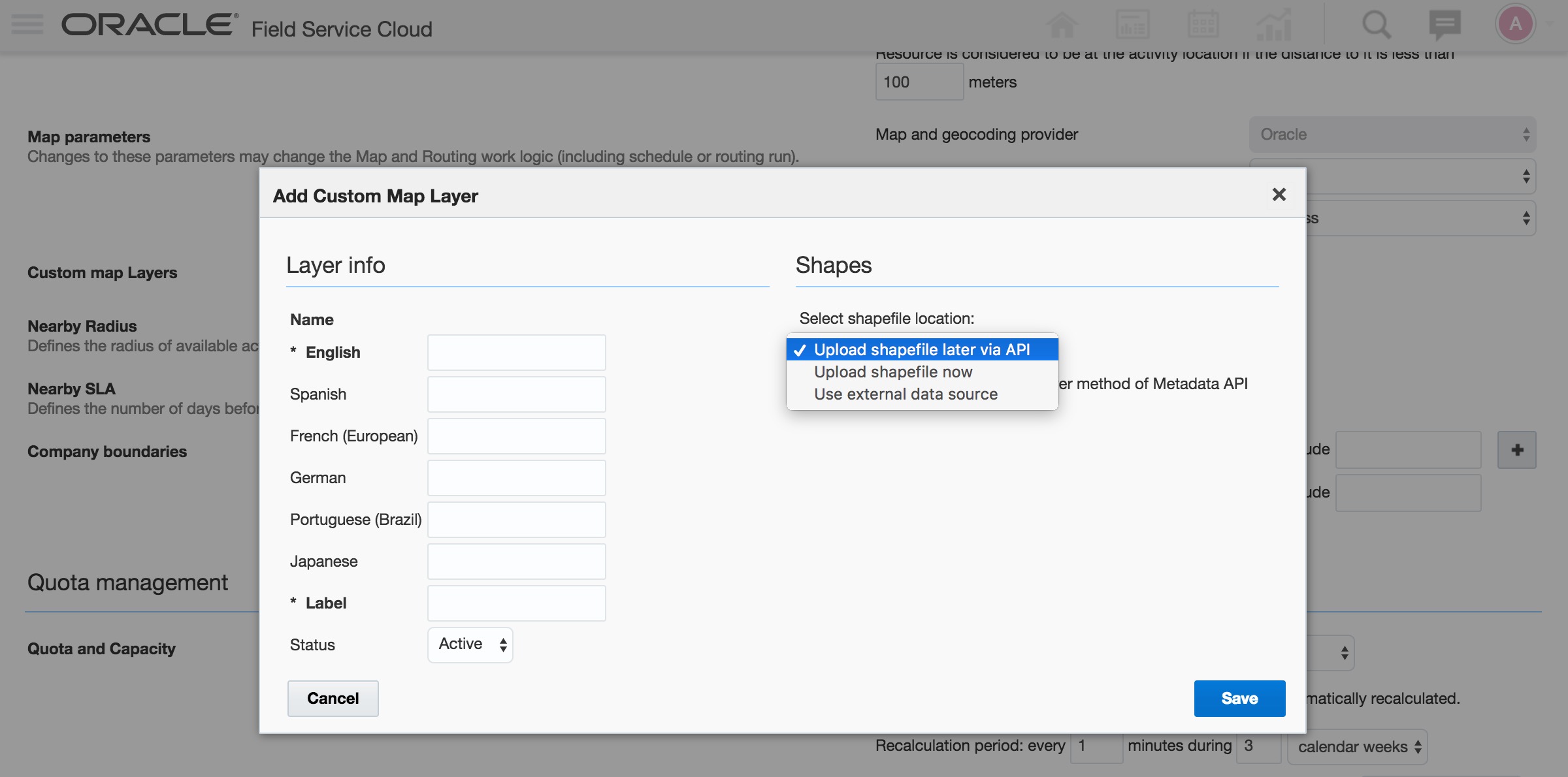Image resolution: width=1568 pixels, height=777 pixels.
Task: Click the home icon in header
Action: click(1062, 25)
